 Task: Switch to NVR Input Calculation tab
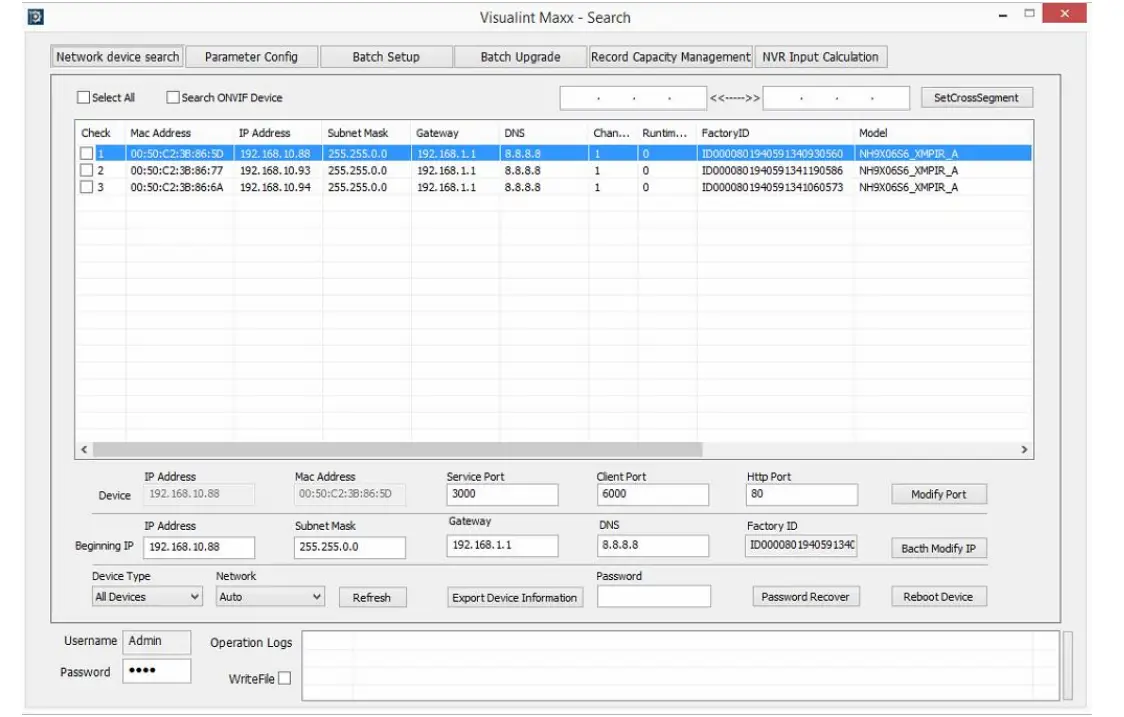821,57
